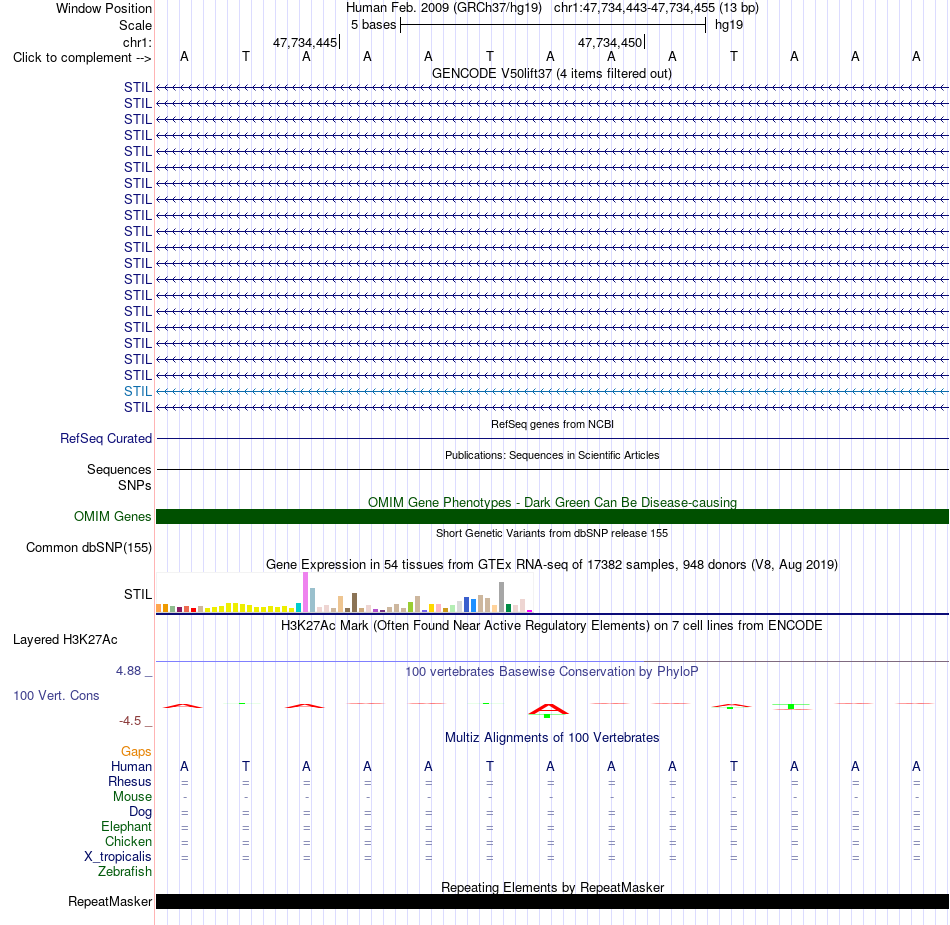Image resolution: width=950 pixels, height=925 pixels.
Task: Open Repeating Elements by RepeatMasker title
Action: pos(552,887)
